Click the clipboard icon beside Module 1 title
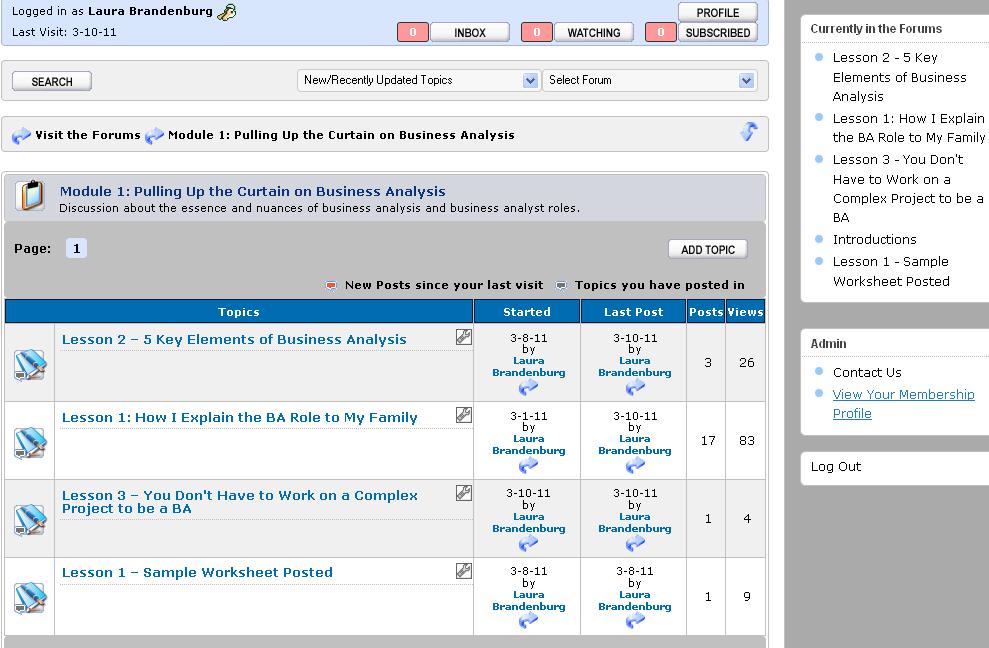Image resolution: width=989 pixels, height=648 pixels. (x=31, y=195)
